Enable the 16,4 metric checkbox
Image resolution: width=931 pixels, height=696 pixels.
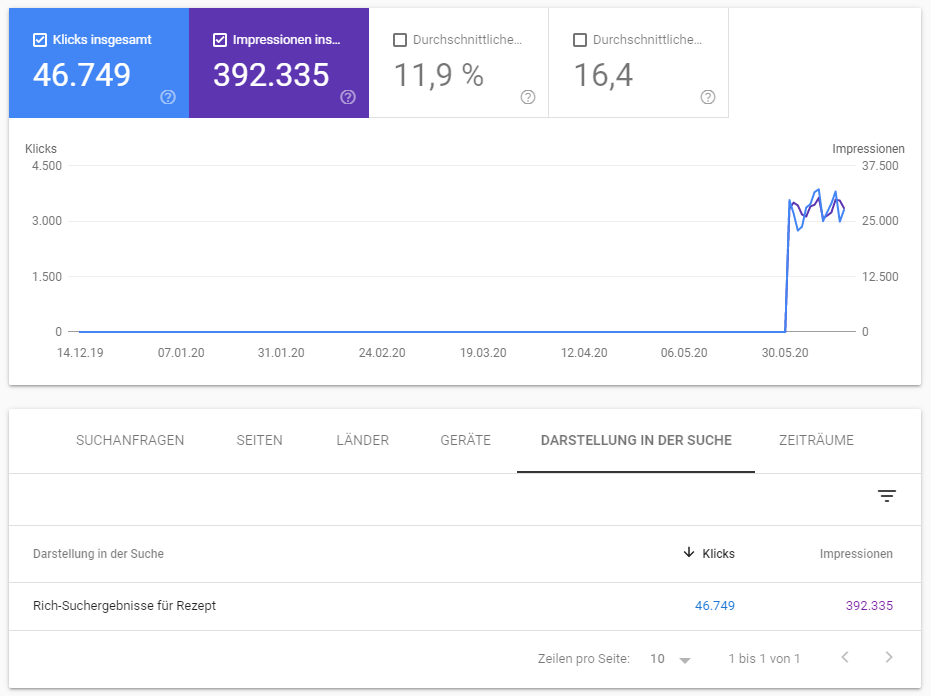pyautogui.click(x=580, y=40)
